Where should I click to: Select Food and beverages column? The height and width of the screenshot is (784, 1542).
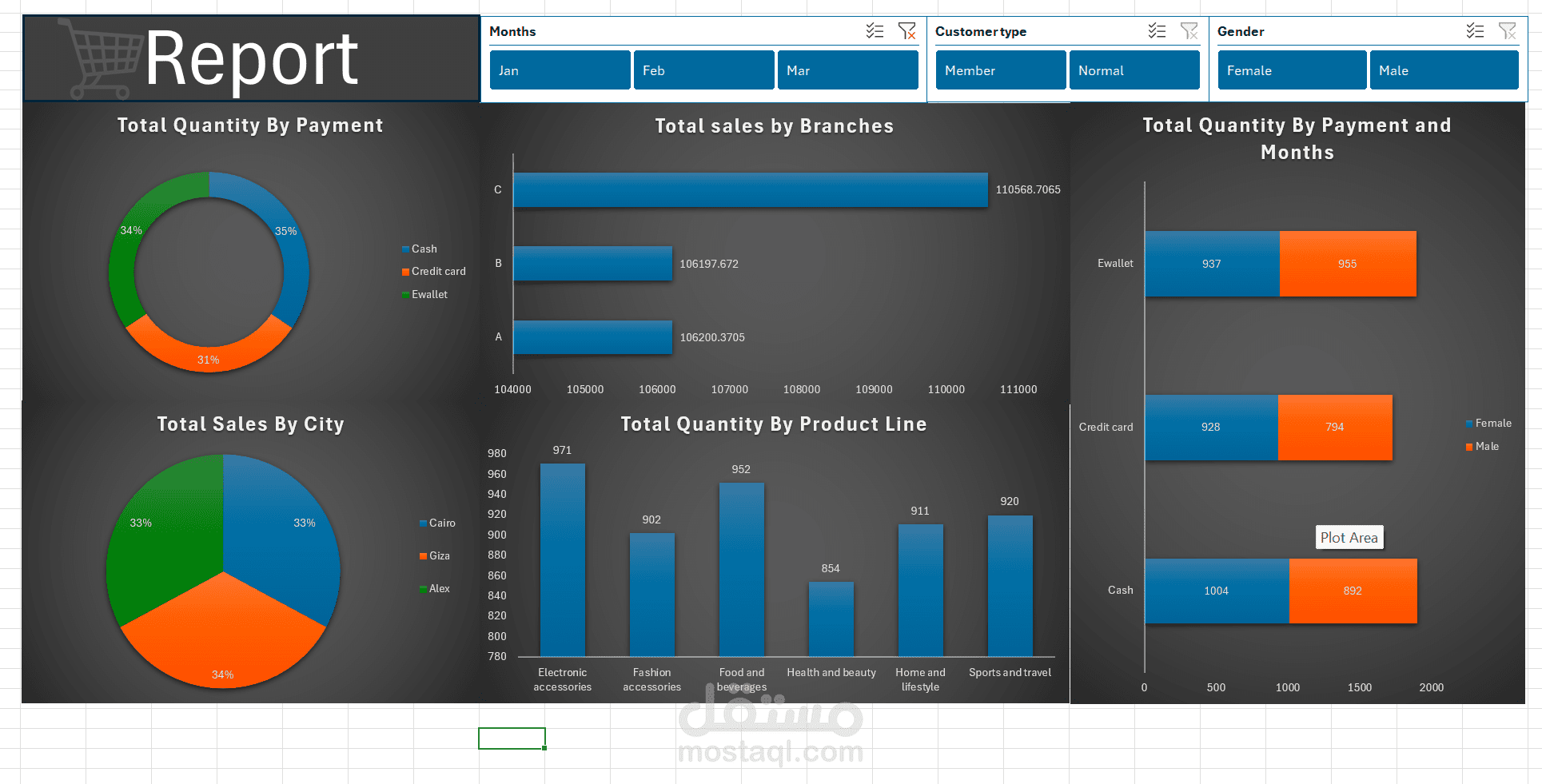pyautogui.click(x=742, y=570)
